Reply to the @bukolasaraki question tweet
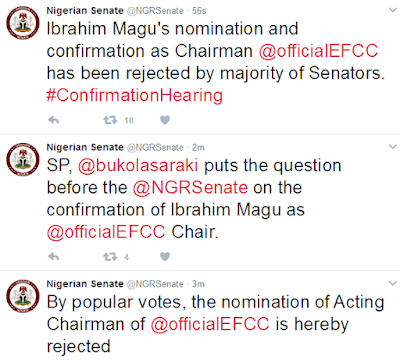Screen dimensions: 400x360 [53, 256]
